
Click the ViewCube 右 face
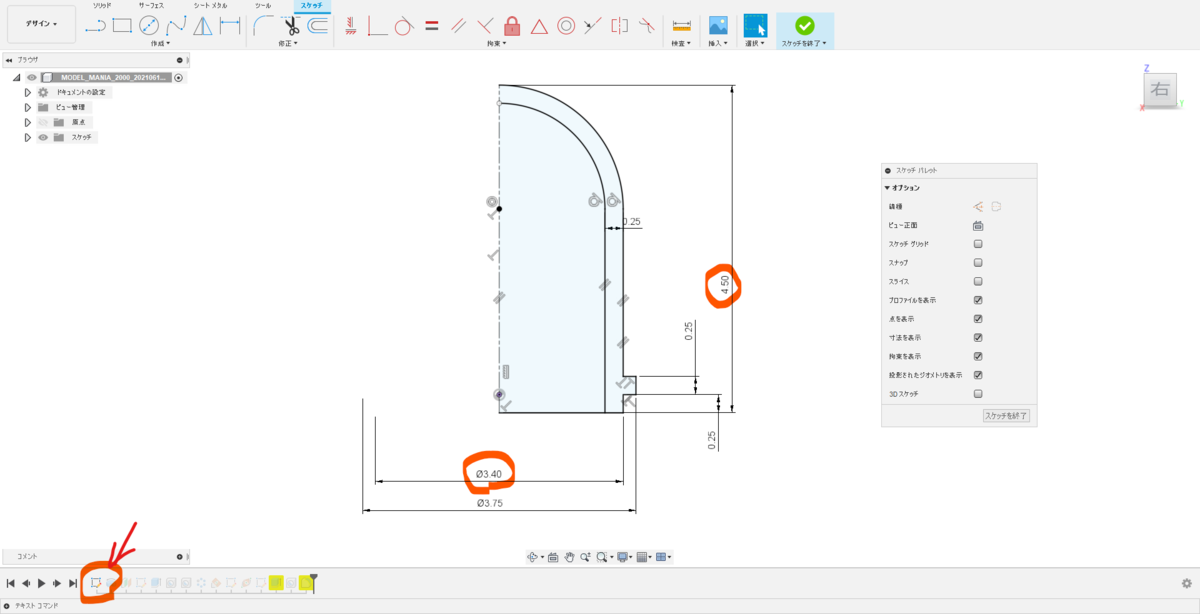click(x=1160, y=89)
